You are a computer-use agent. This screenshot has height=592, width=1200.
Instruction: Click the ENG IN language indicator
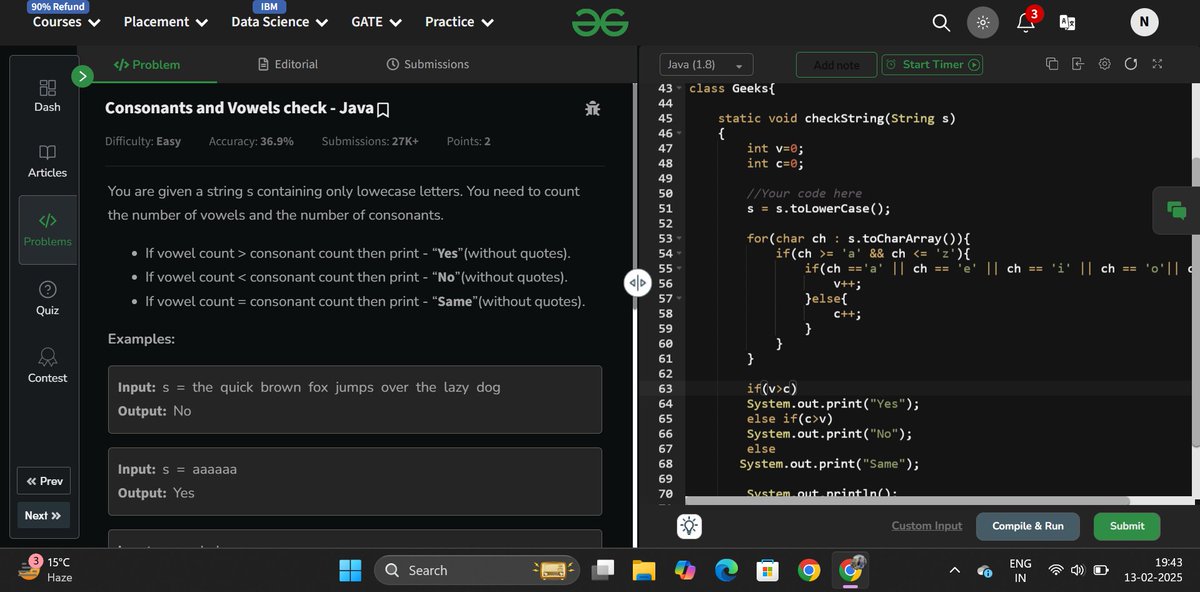tap(1020, 570)
